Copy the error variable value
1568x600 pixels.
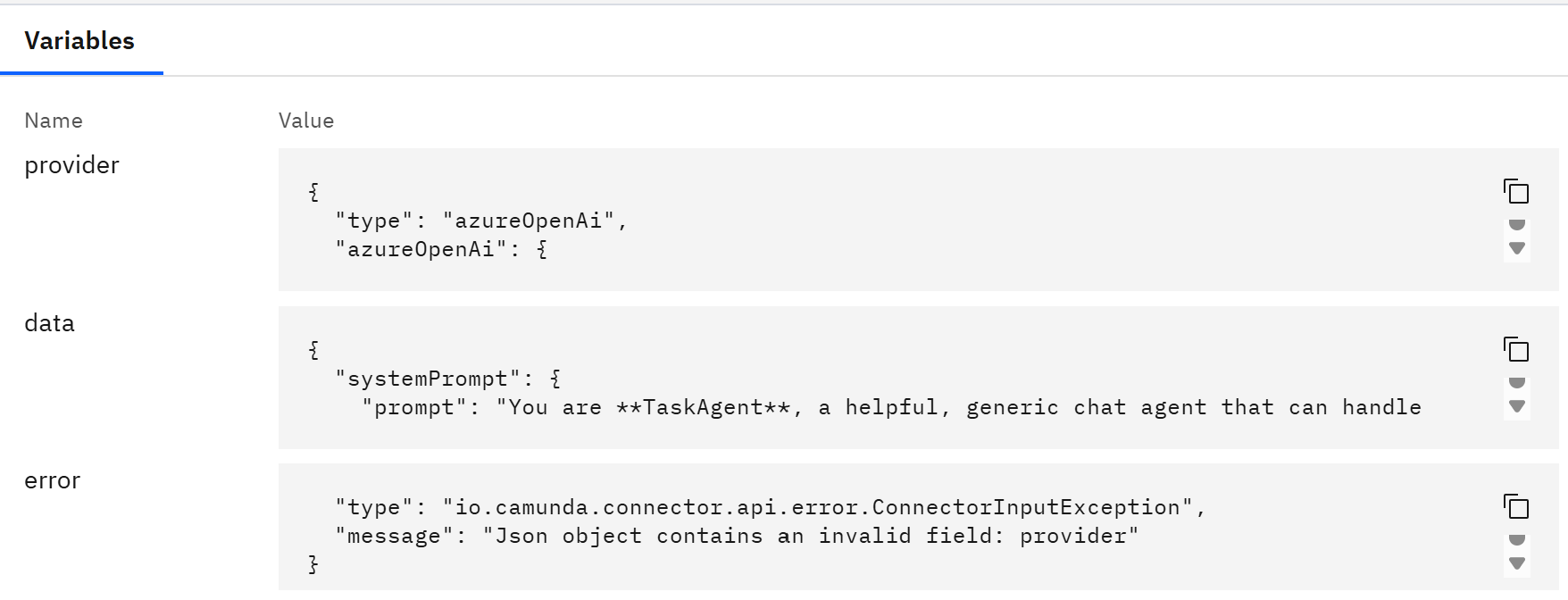click(x=1516, y=506)
